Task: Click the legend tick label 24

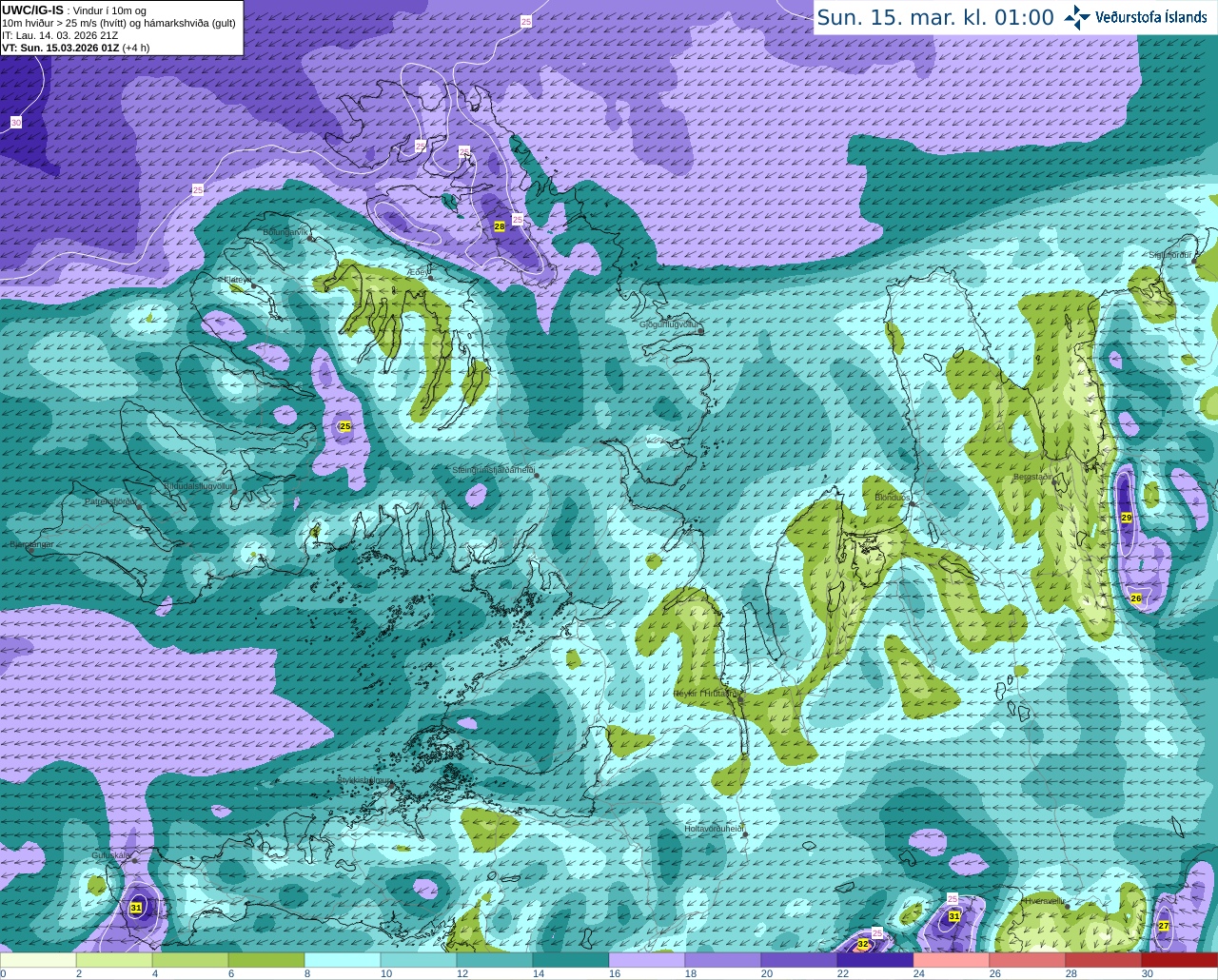Action: coord(918,973)
